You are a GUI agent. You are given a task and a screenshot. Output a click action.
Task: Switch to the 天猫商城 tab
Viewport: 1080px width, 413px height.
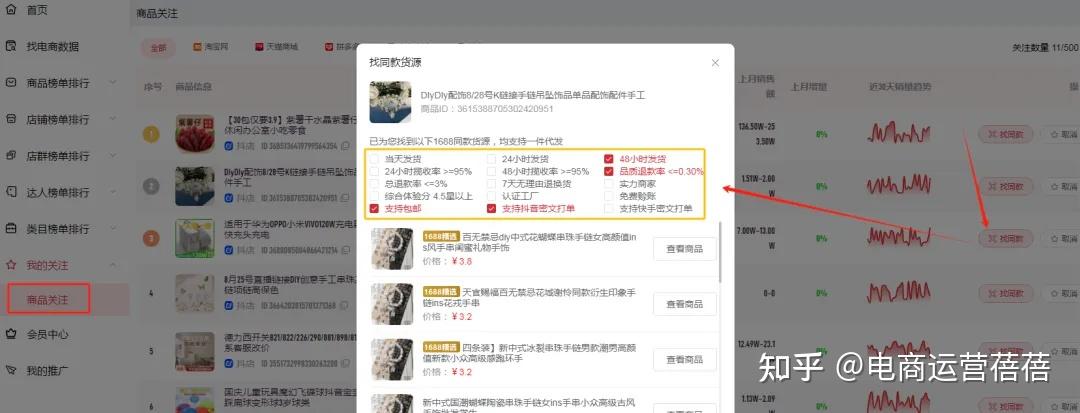[277, 47]
